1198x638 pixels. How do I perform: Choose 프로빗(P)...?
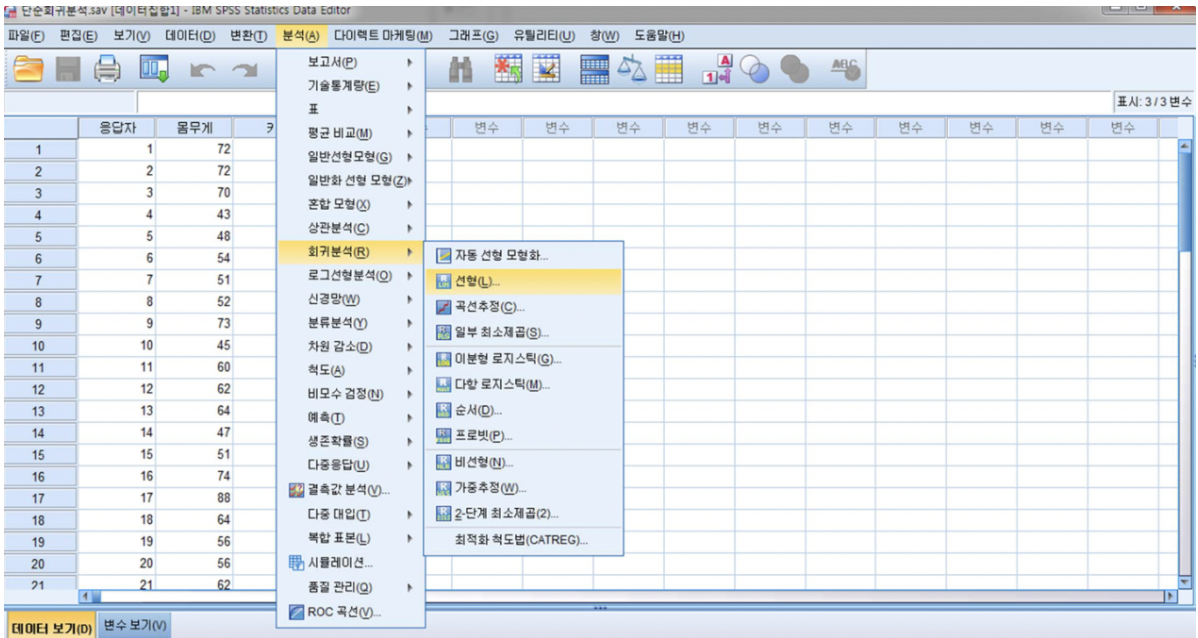pos(524,436)
